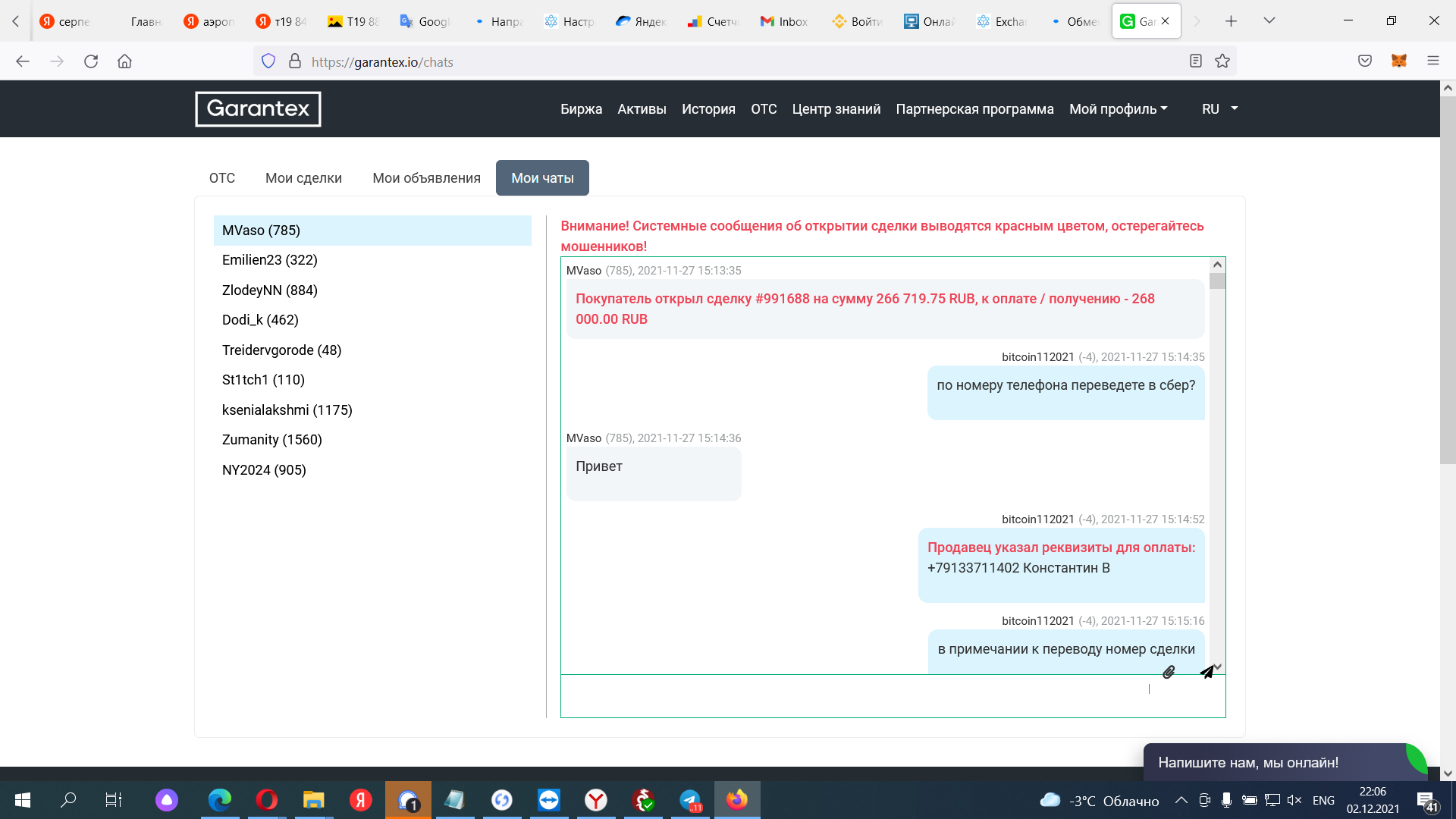Open File Explorer from taskbar
The height and width of the screenshot is (819, 1456).
coord(314,800)
